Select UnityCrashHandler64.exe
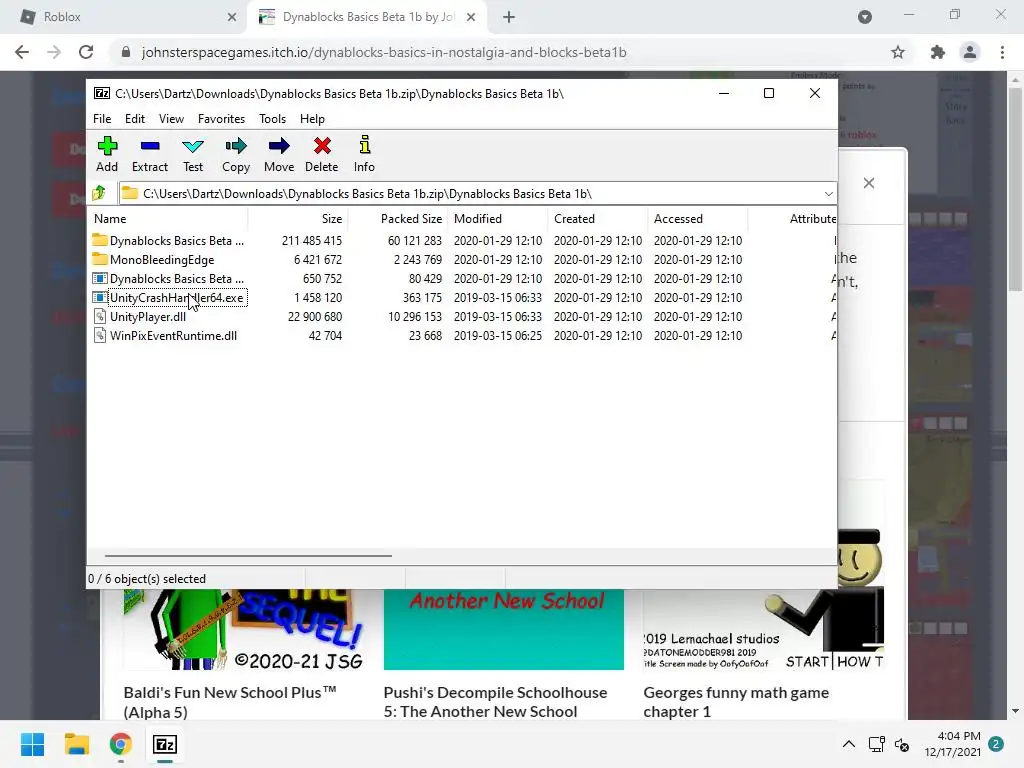This screenshot has width=1024, height=768. (168, 298)
